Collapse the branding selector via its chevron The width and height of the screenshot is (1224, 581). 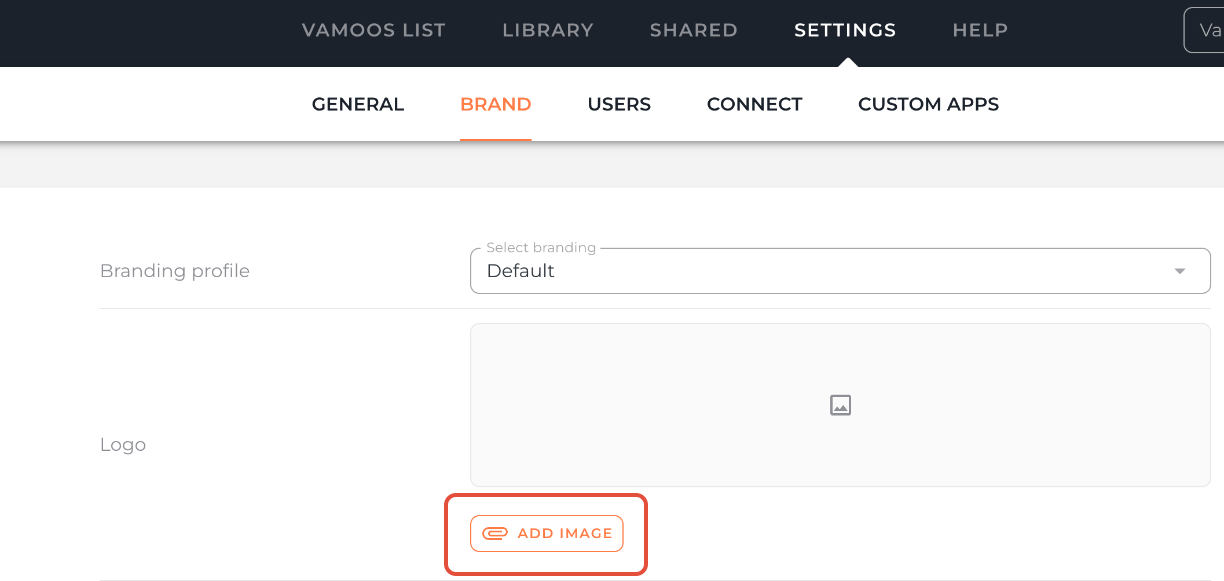point(1178,270)
